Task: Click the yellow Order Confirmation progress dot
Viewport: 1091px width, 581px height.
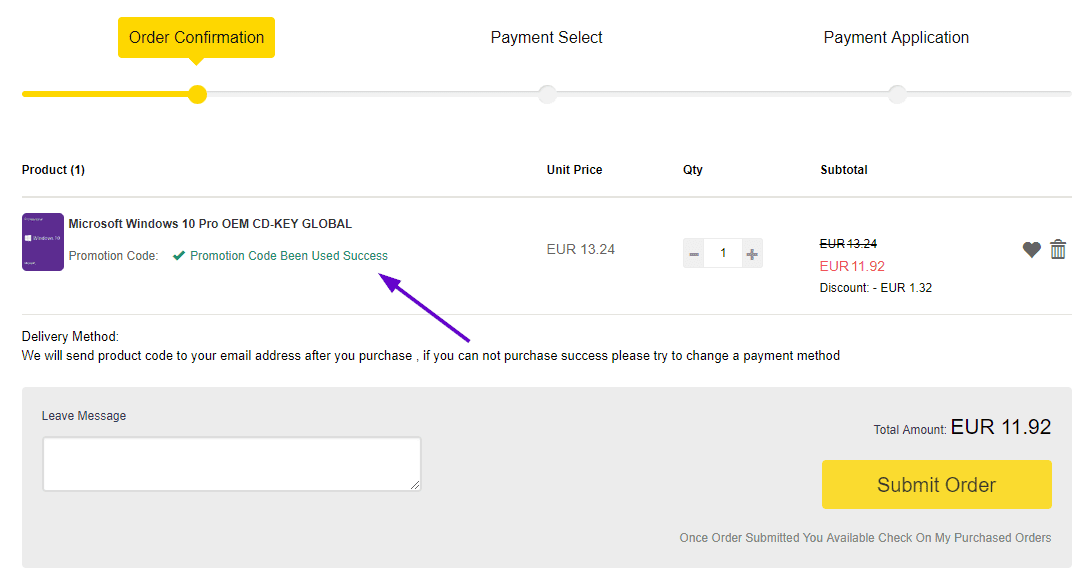Action: point(198,94)
